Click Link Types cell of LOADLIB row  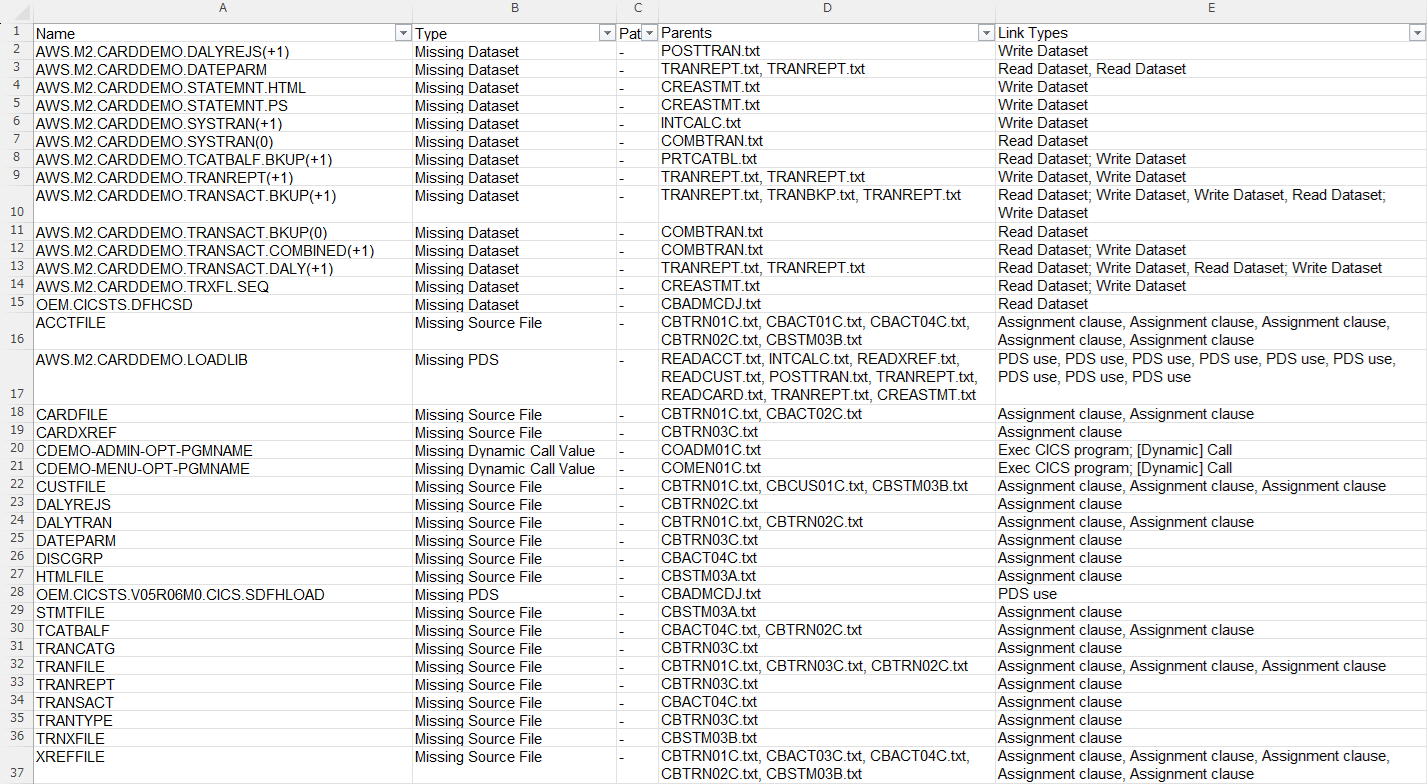[1211, 377]
